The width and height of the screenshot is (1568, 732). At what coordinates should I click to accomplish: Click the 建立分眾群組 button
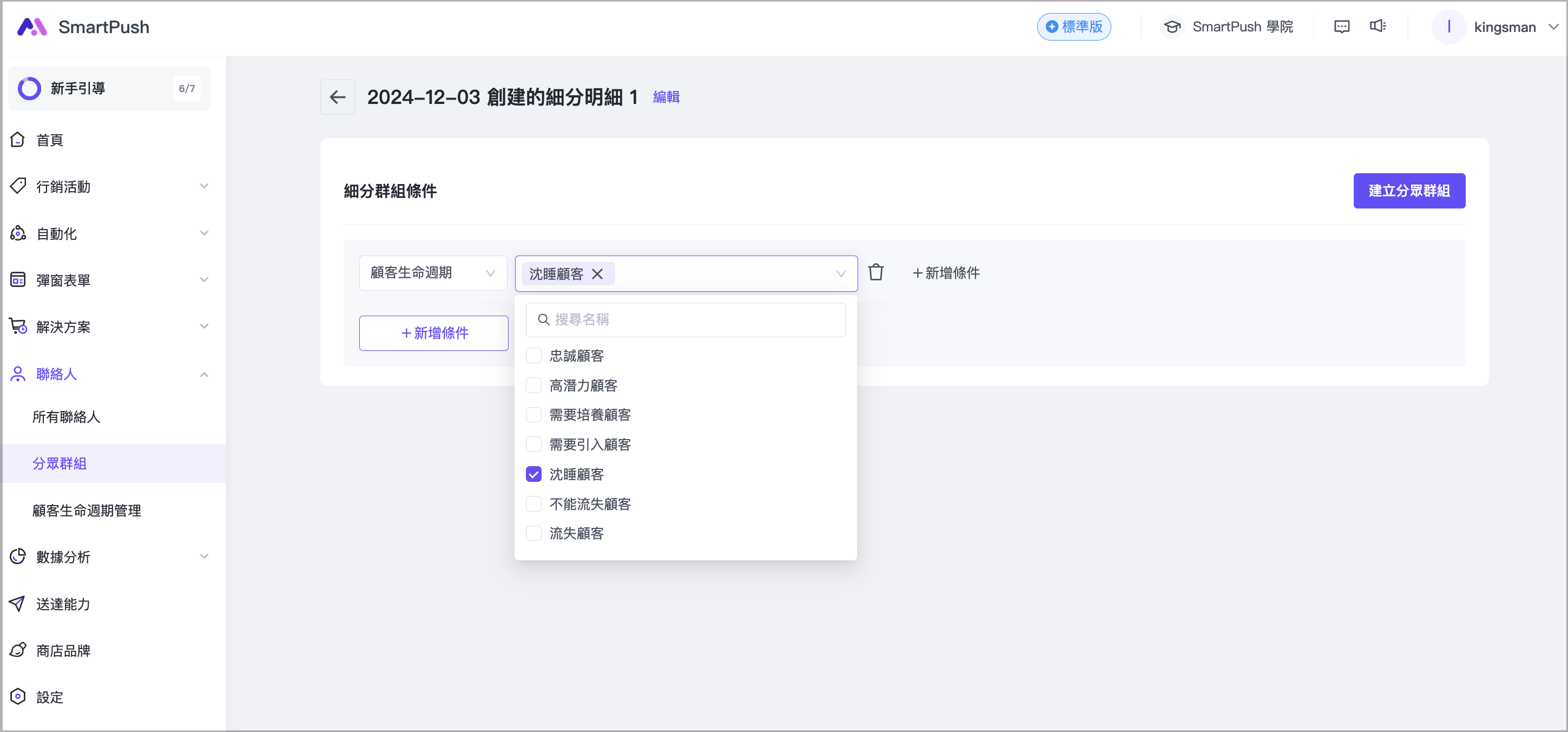[x=1408, y=191]
